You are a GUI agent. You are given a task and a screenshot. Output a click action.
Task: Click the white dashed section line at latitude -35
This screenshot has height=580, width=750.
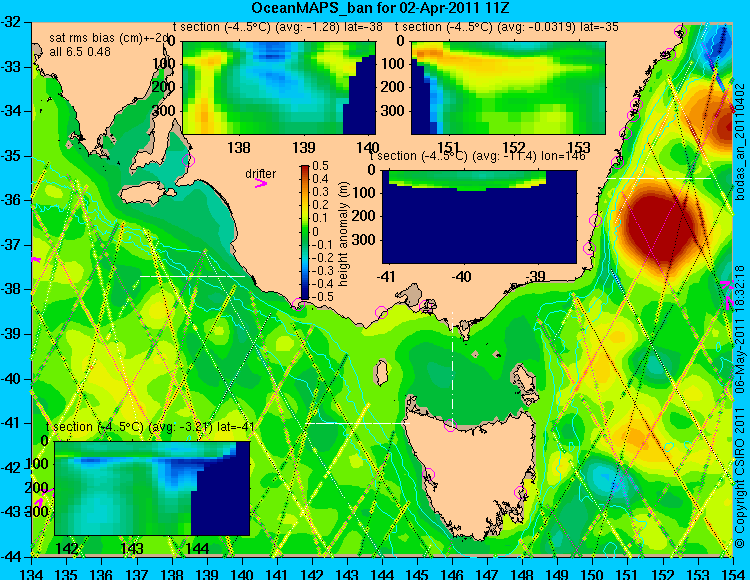point(659,178)
